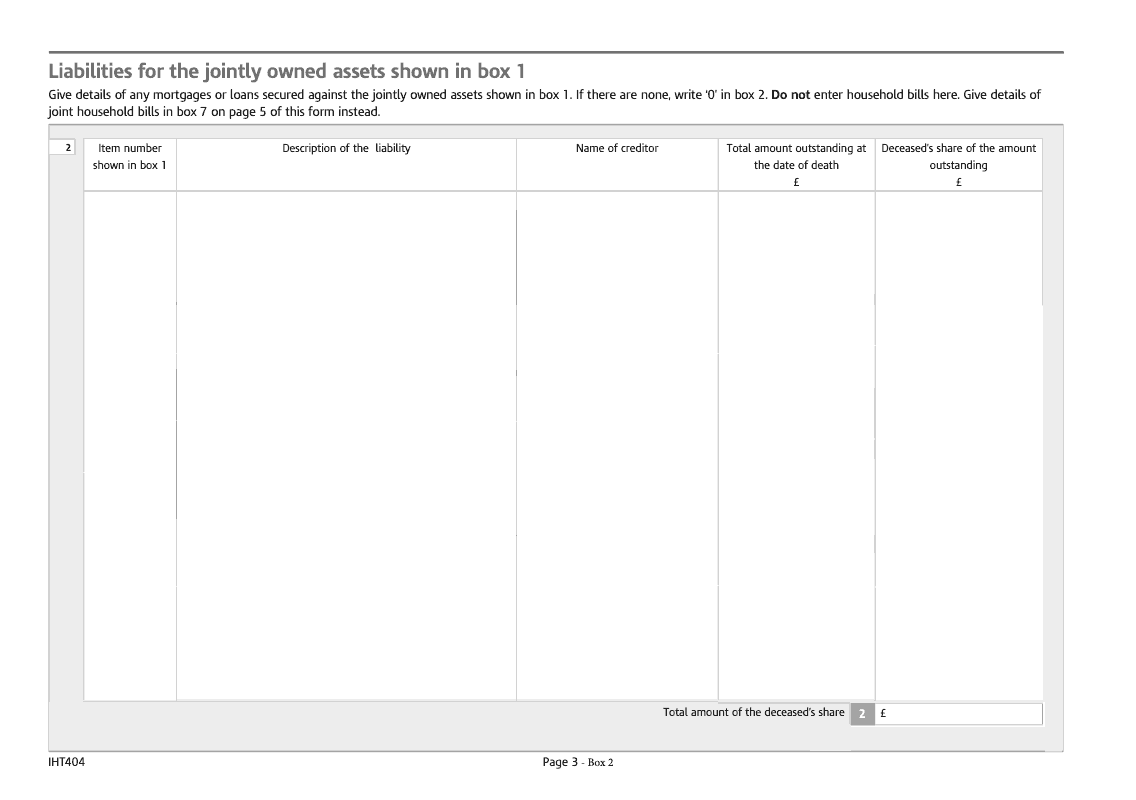Click the 'Item number shown in box 1' header
This screenshot has width=1136, height=800.
coord(130,157)
